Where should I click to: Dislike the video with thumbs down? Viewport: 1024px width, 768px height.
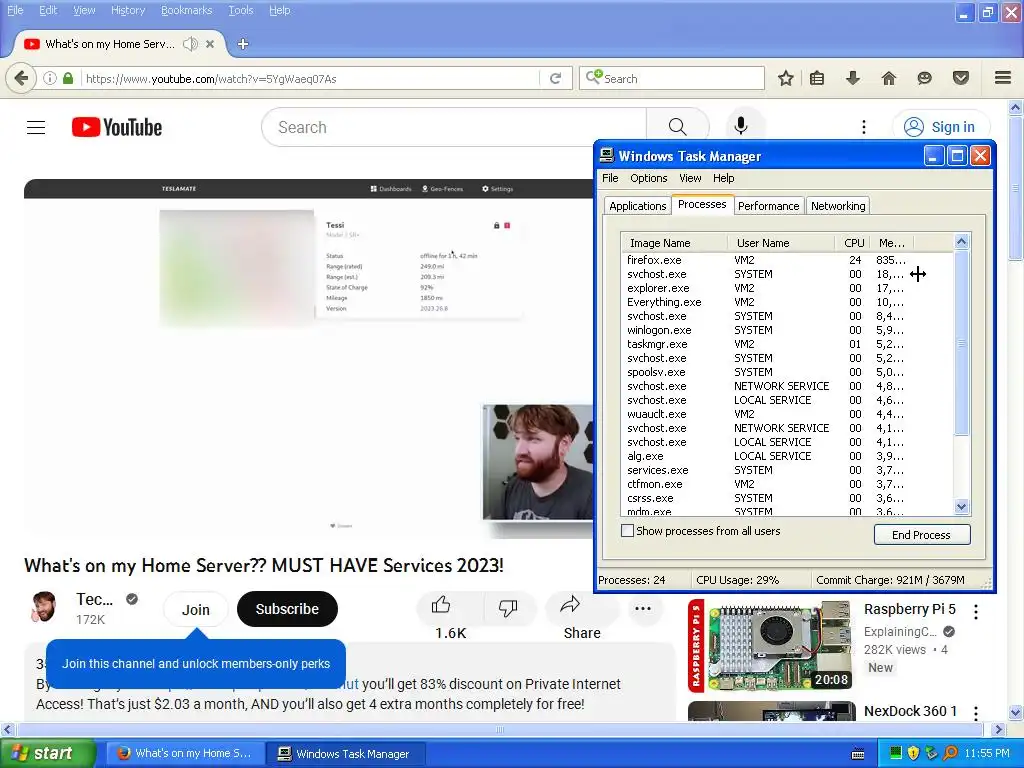[507, 608]
